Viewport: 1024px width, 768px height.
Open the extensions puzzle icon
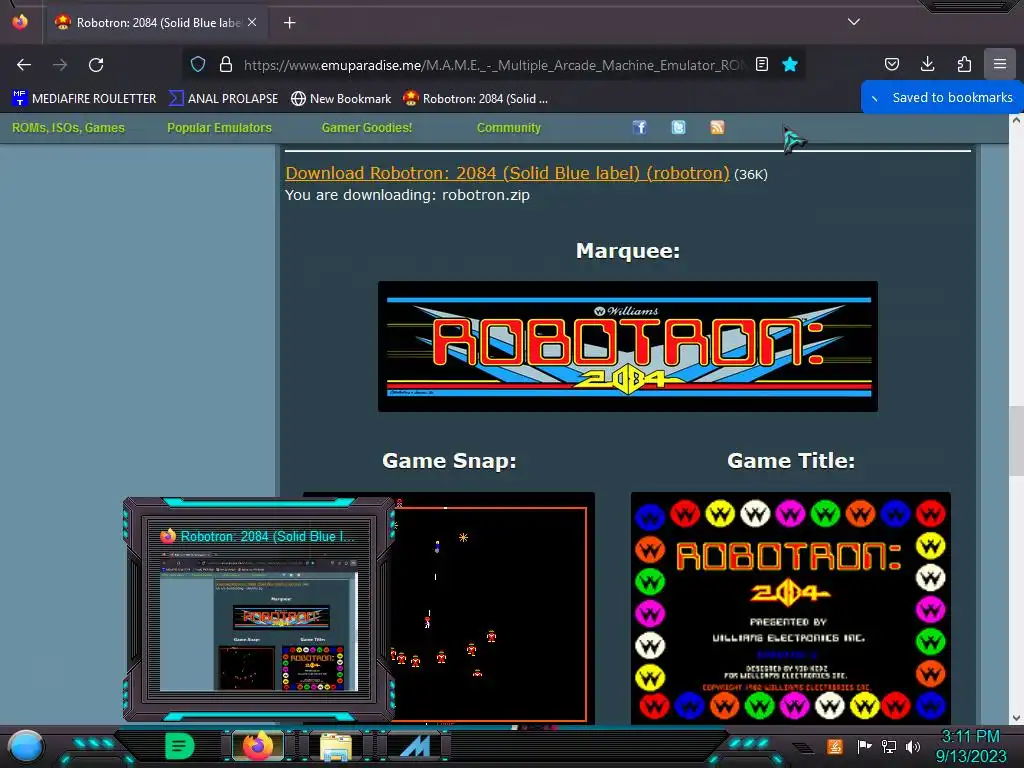click(964, 64)
